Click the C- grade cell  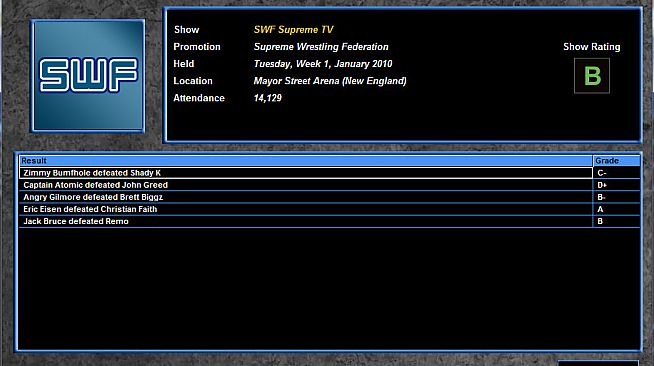[616, 173]
